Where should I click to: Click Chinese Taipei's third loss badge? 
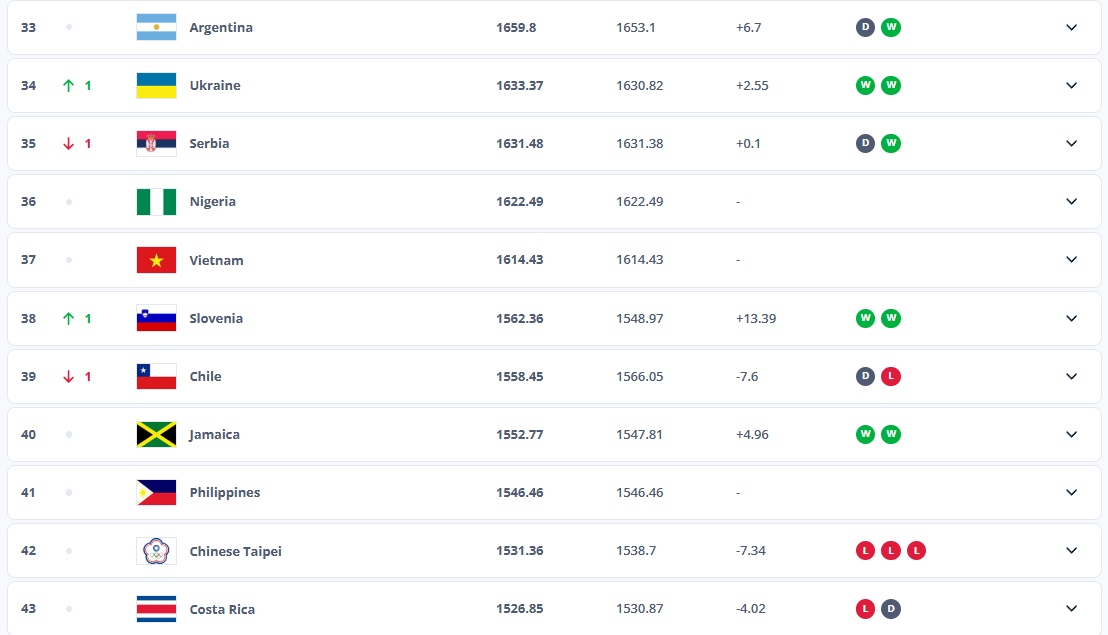tap(916, 551)
